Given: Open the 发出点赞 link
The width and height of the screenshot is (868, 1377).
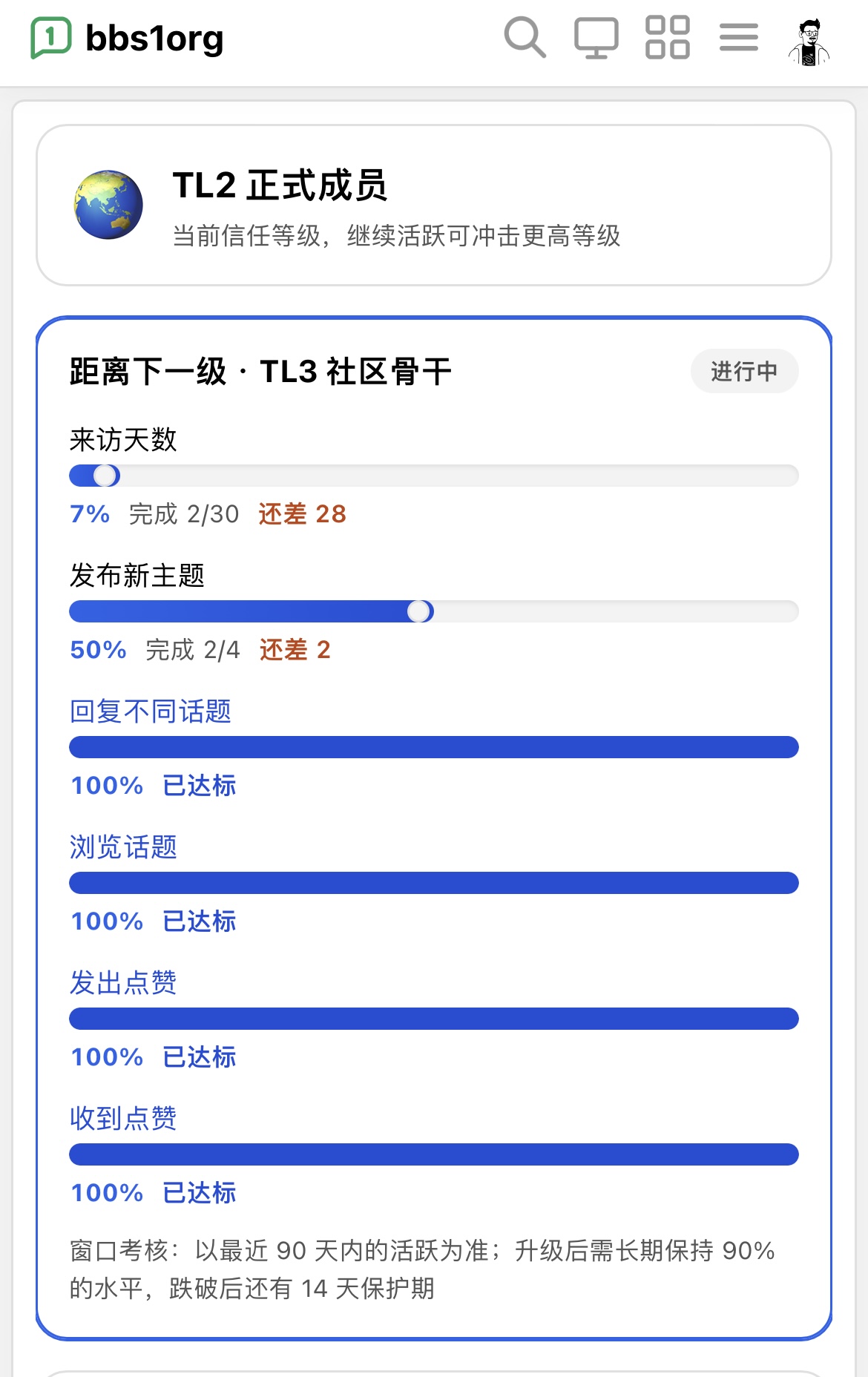Looking at the screenshot, I should pos(123,983).
